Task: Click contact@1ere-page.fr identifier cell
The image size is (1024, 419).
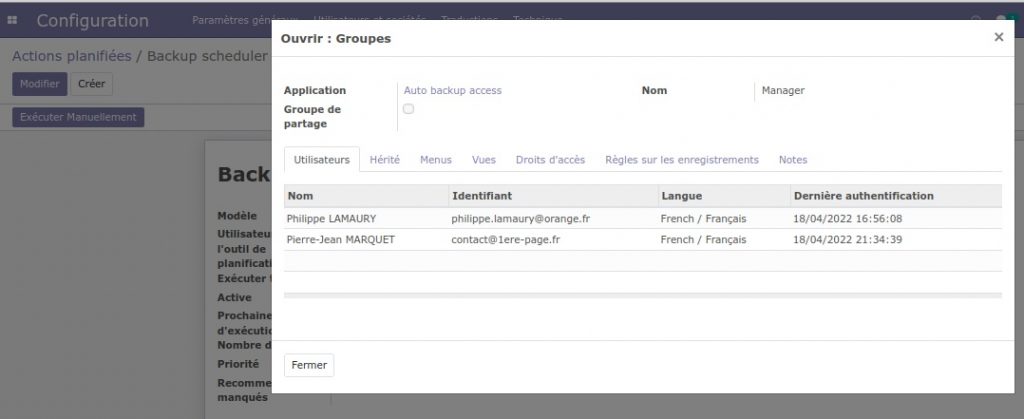Action: click(x=505, y=240)
